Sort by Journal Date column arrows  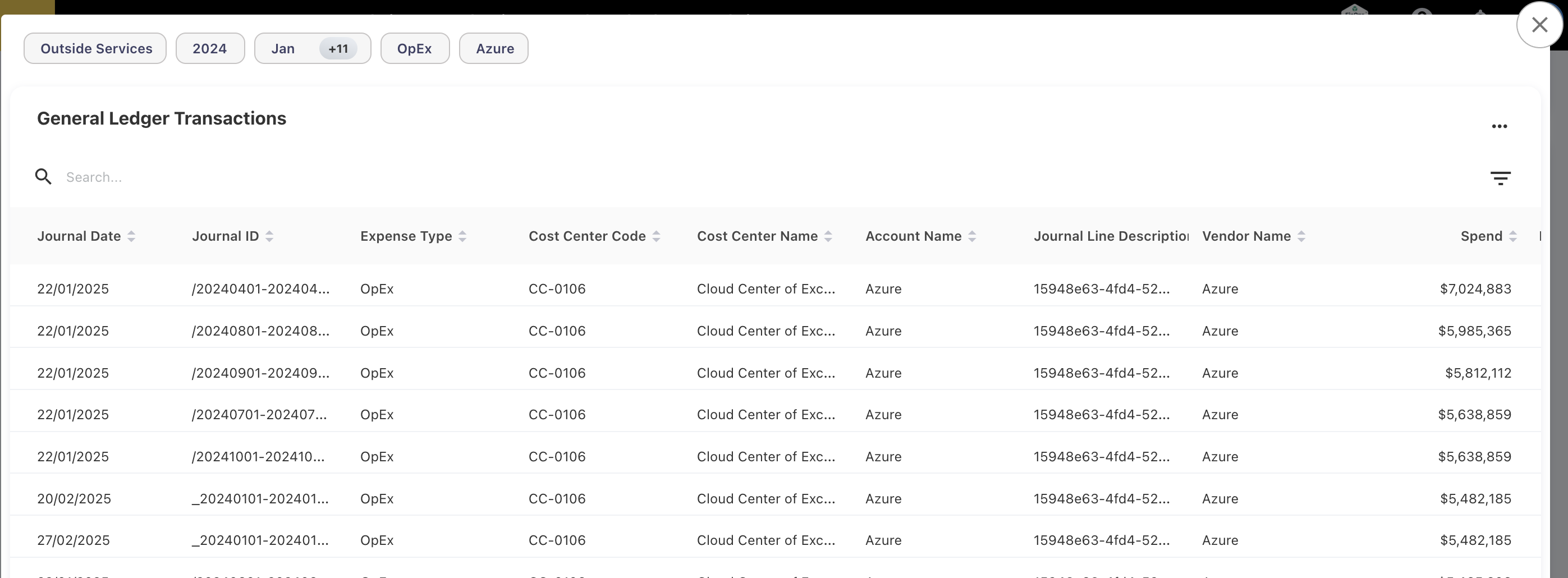click(x=131, y=237)
